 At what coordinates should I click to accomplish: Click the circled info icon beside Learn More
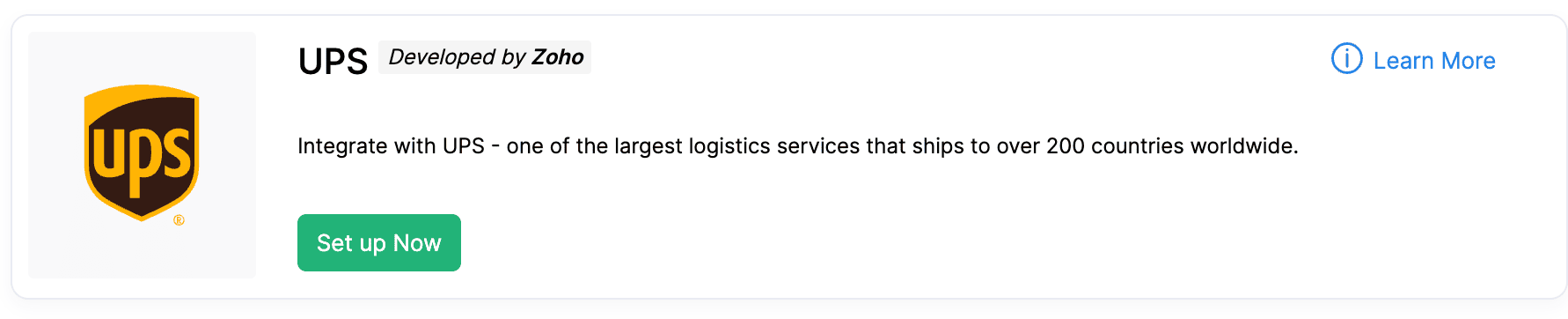(x=1346, y=59)
